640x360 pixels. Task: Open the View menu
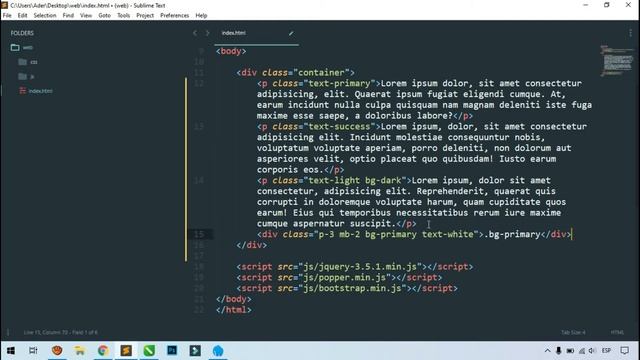(86, 16)
